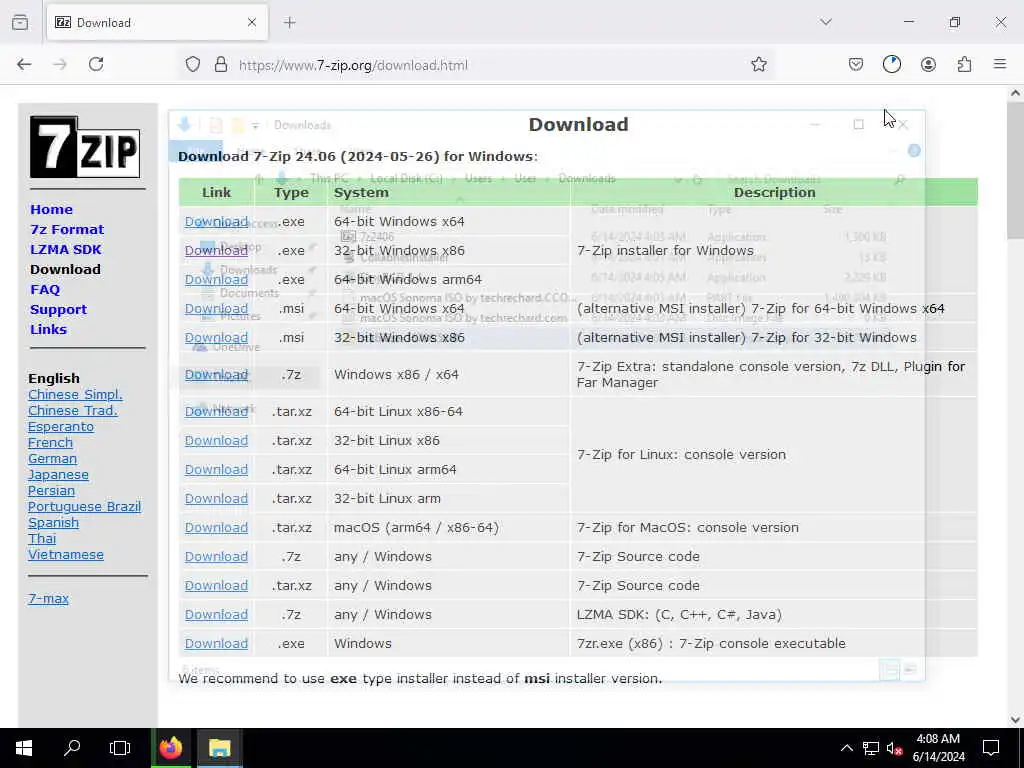Download tar.xz for 32-bit Linux arm
This screenshot has width=1024, height=768.
216,498
